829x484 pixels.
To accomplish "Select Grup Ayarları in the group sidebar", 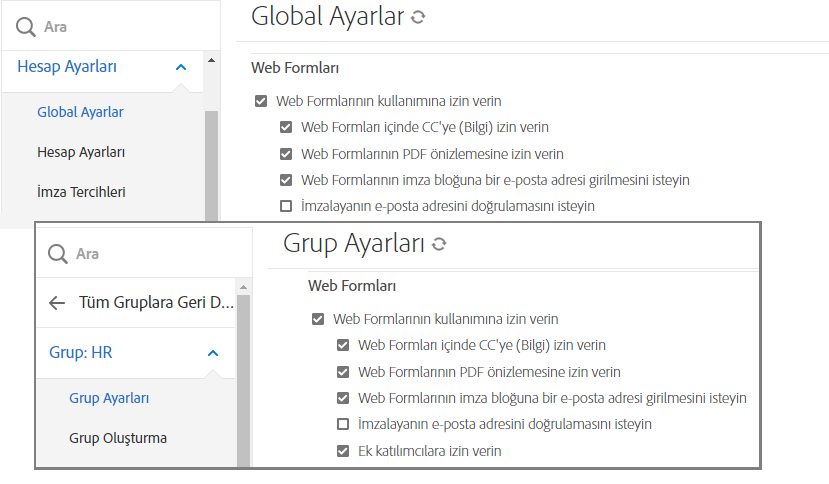I will (x=109, y=398).
